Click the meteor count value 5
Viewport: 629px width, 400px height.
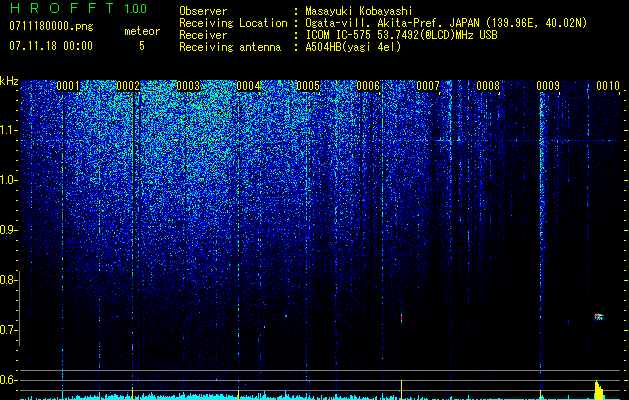click(x=142, y=46)
